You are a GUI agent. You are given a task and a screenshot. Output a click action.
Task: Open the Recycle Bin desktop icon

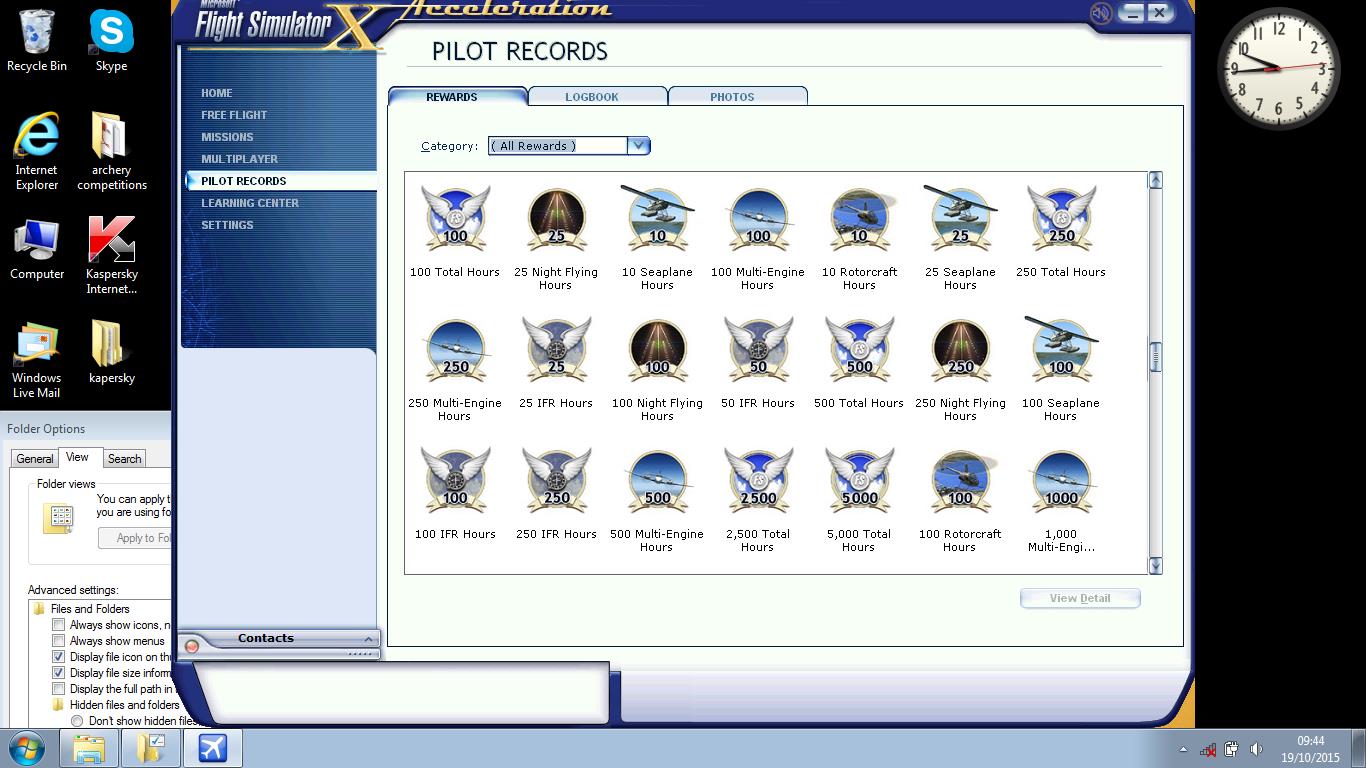(37, 41)
